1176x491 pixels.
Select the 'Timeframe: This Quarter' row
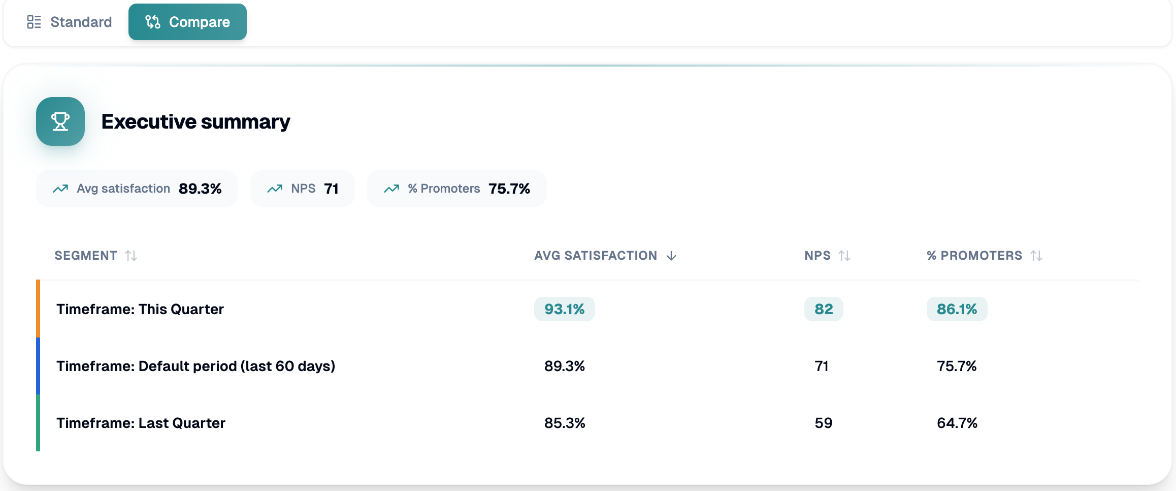(x=588, y=309)
